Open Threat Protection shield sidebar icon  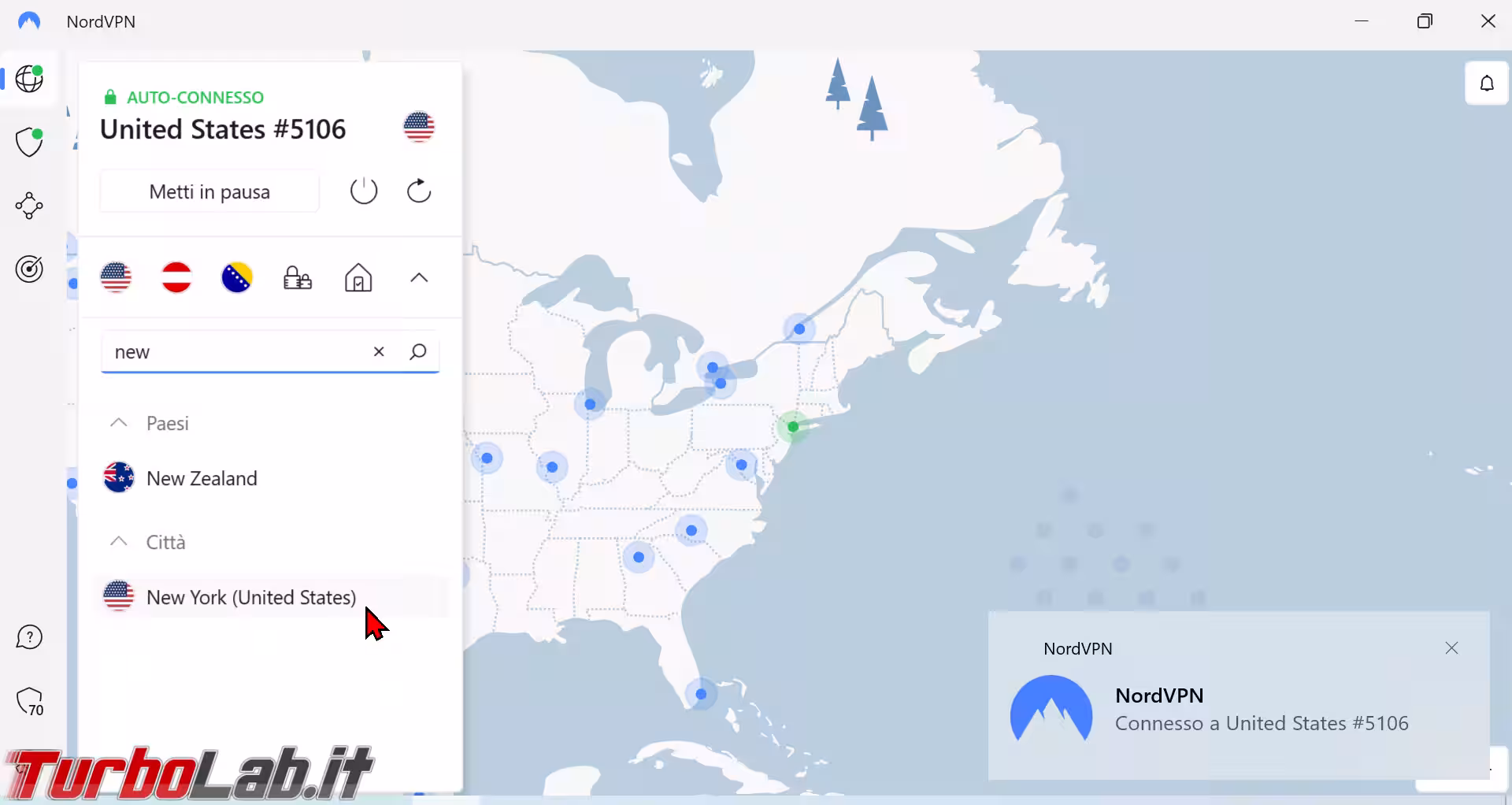point(29,143)
